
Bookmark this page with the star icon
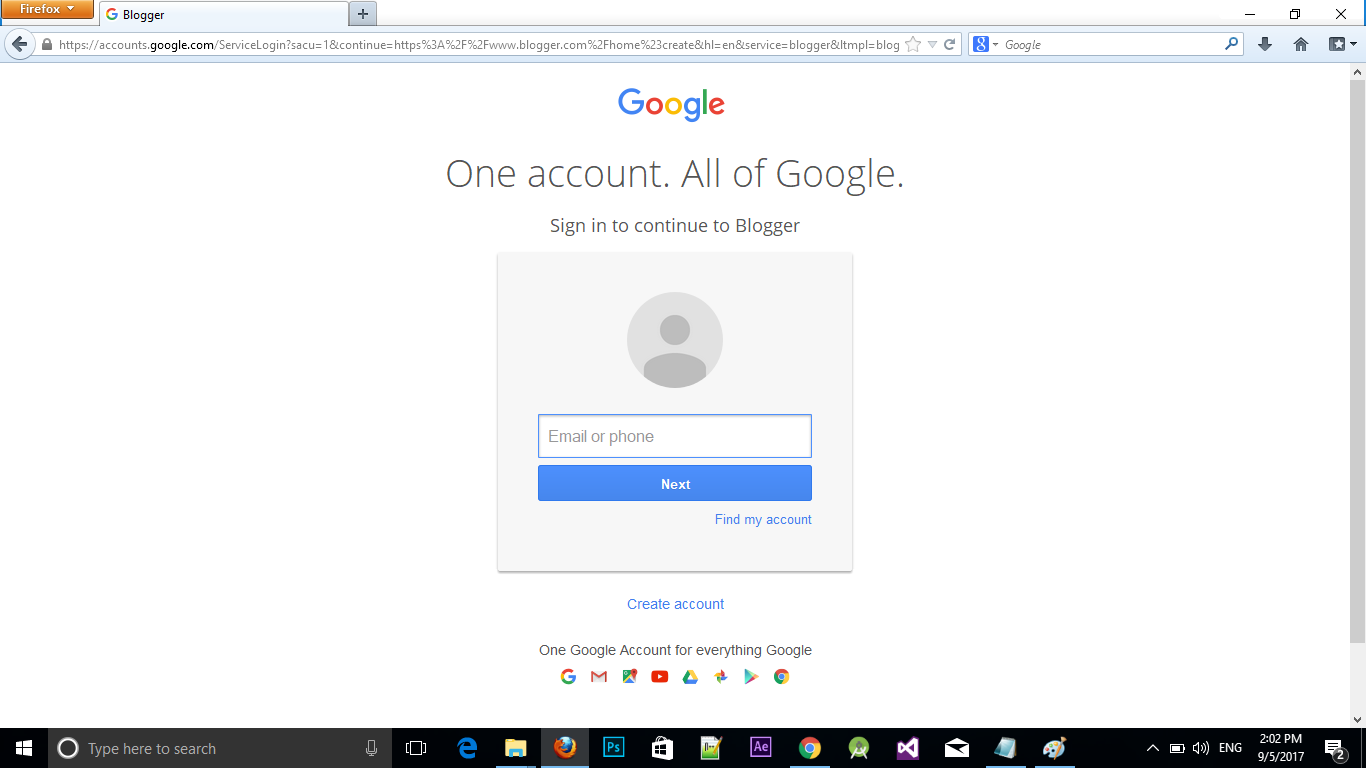click(x=913, y=44)
